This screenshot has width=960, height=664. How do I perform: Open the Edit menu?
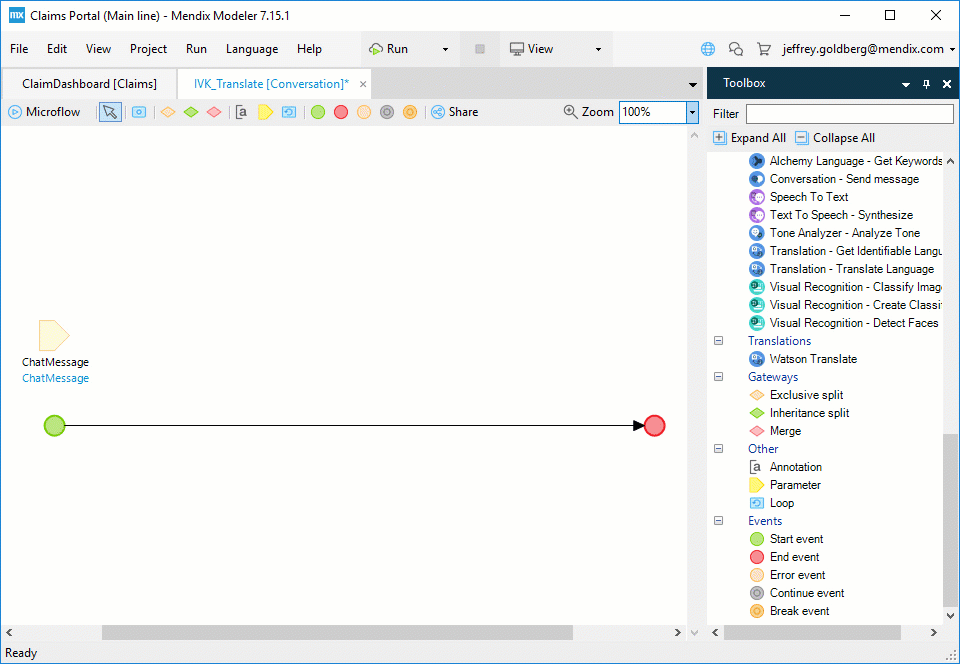[57, 49]
